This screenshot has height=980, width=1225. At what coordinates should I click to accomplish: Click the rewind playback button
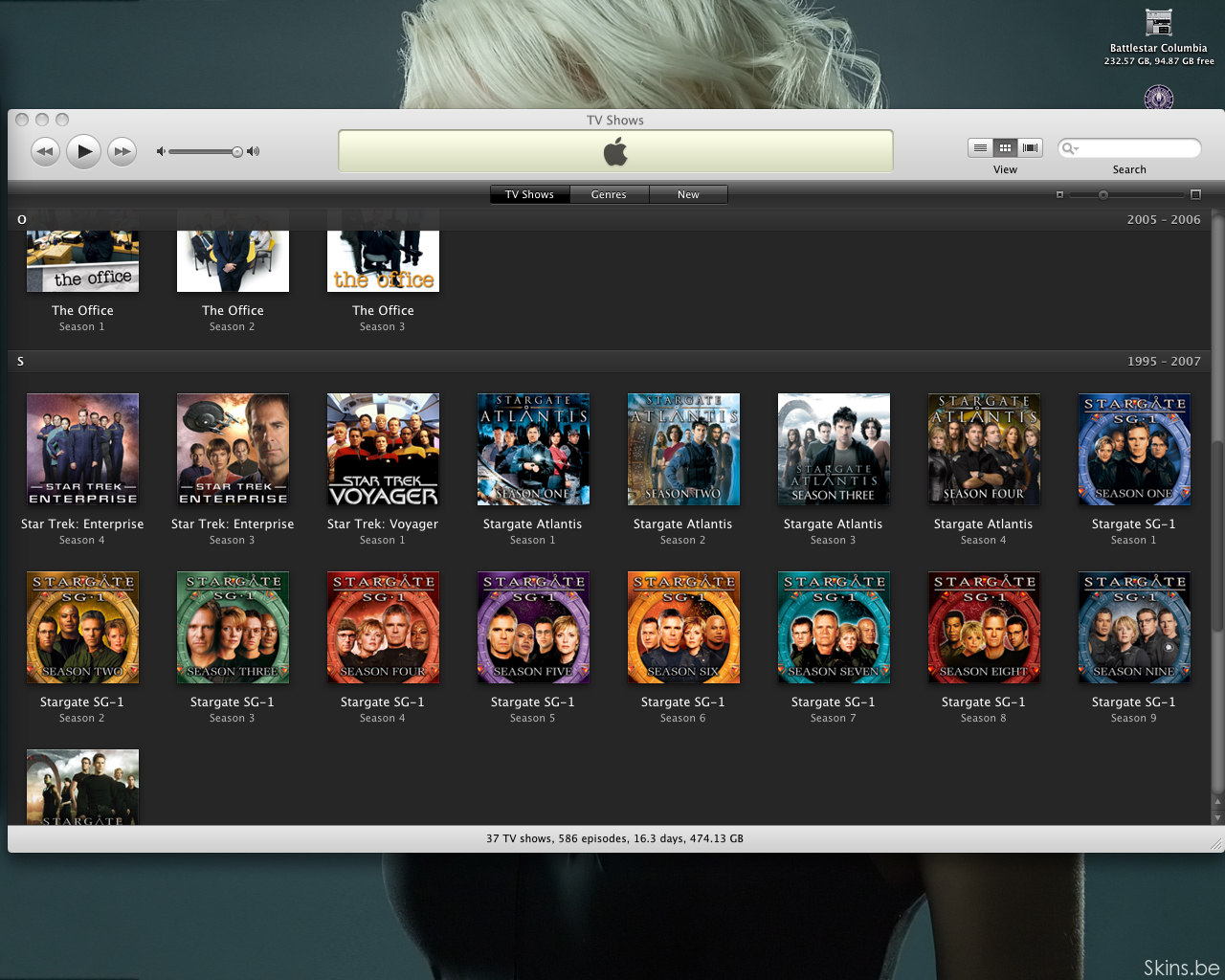click(45, 151)
